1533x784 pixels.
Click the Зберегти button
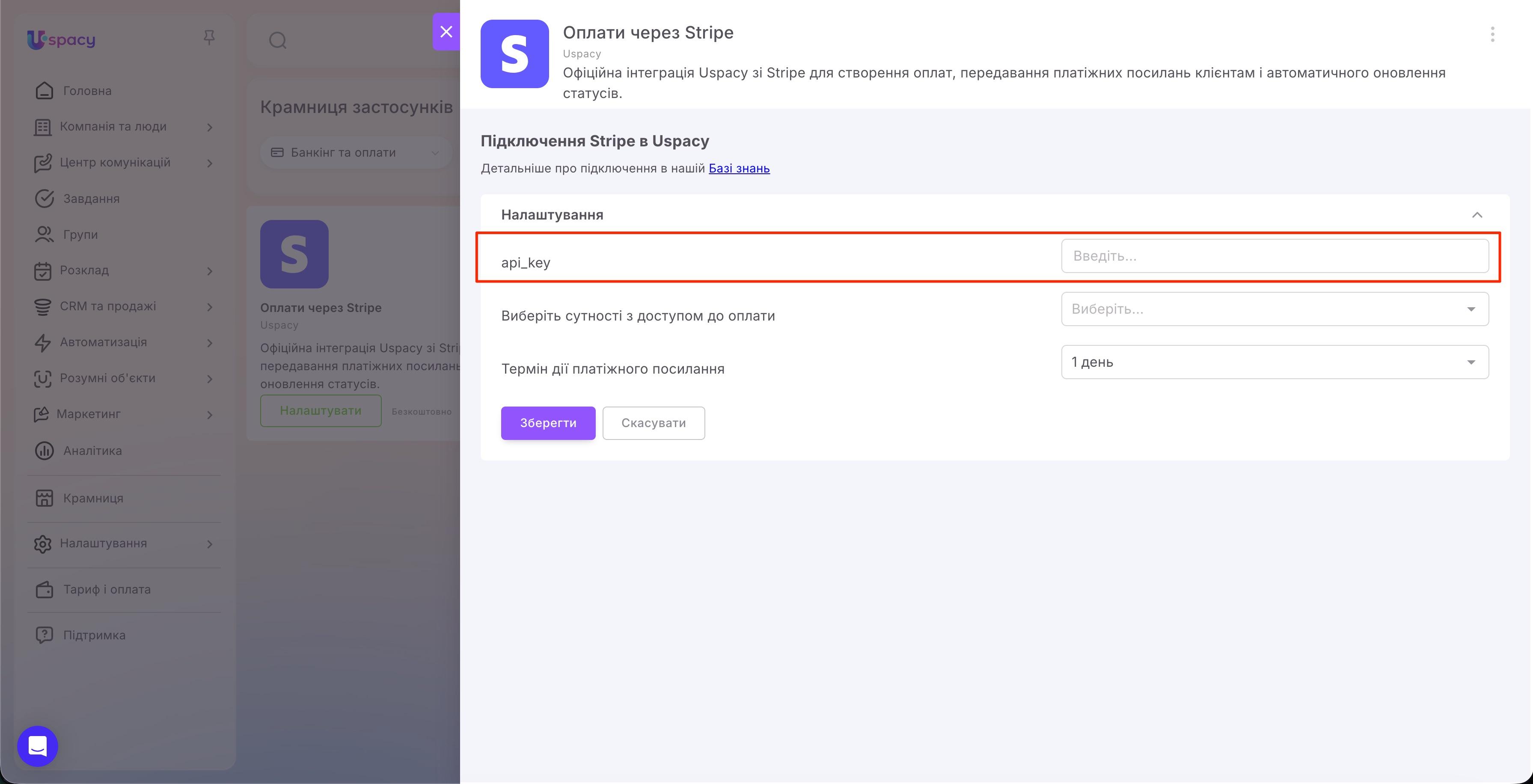pyautogui.click(x=548, y=423)
